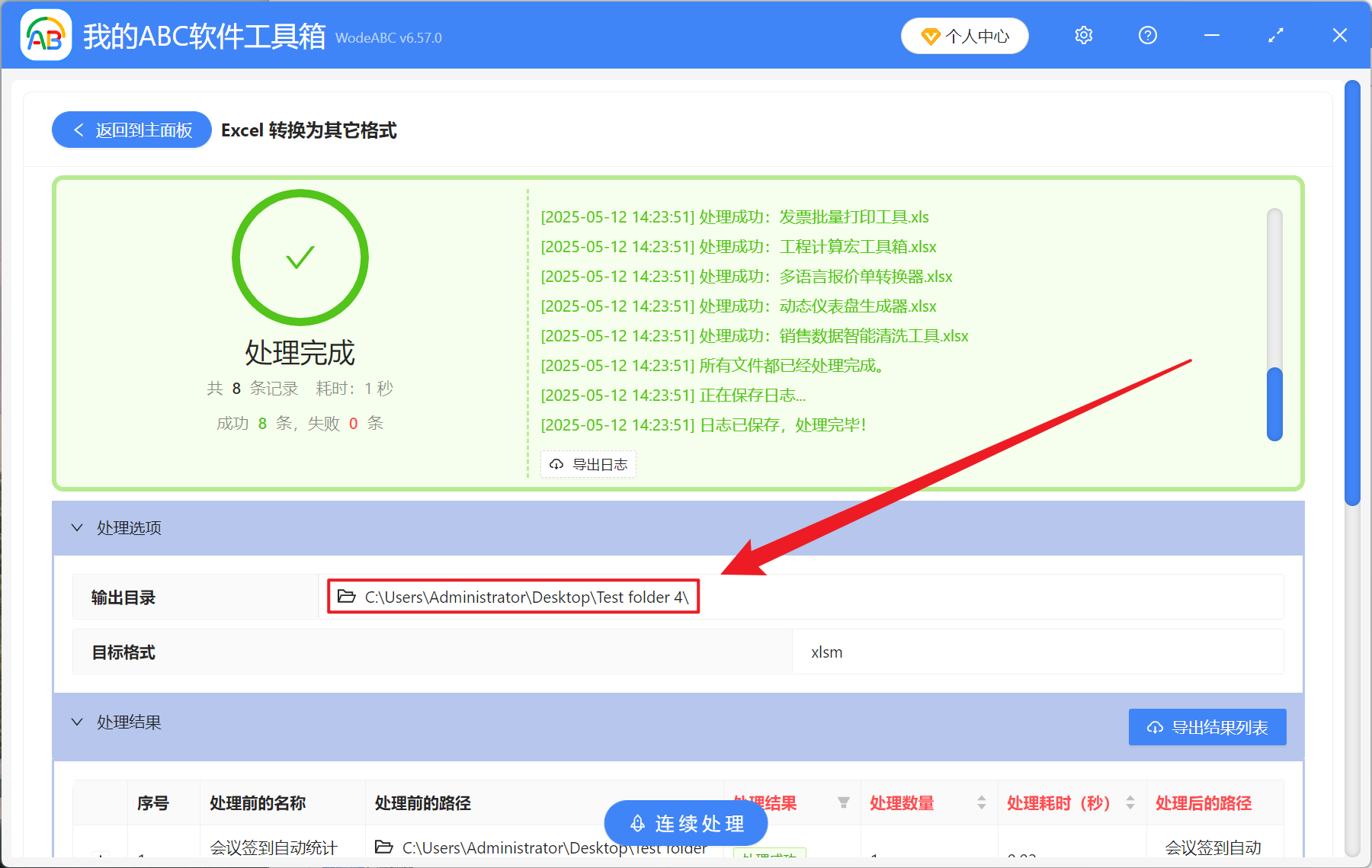This screenshot has width=1372, height=868.
Task: Open help using the question mark icon
Action: pyautogui.click(x=1147, y=35)
